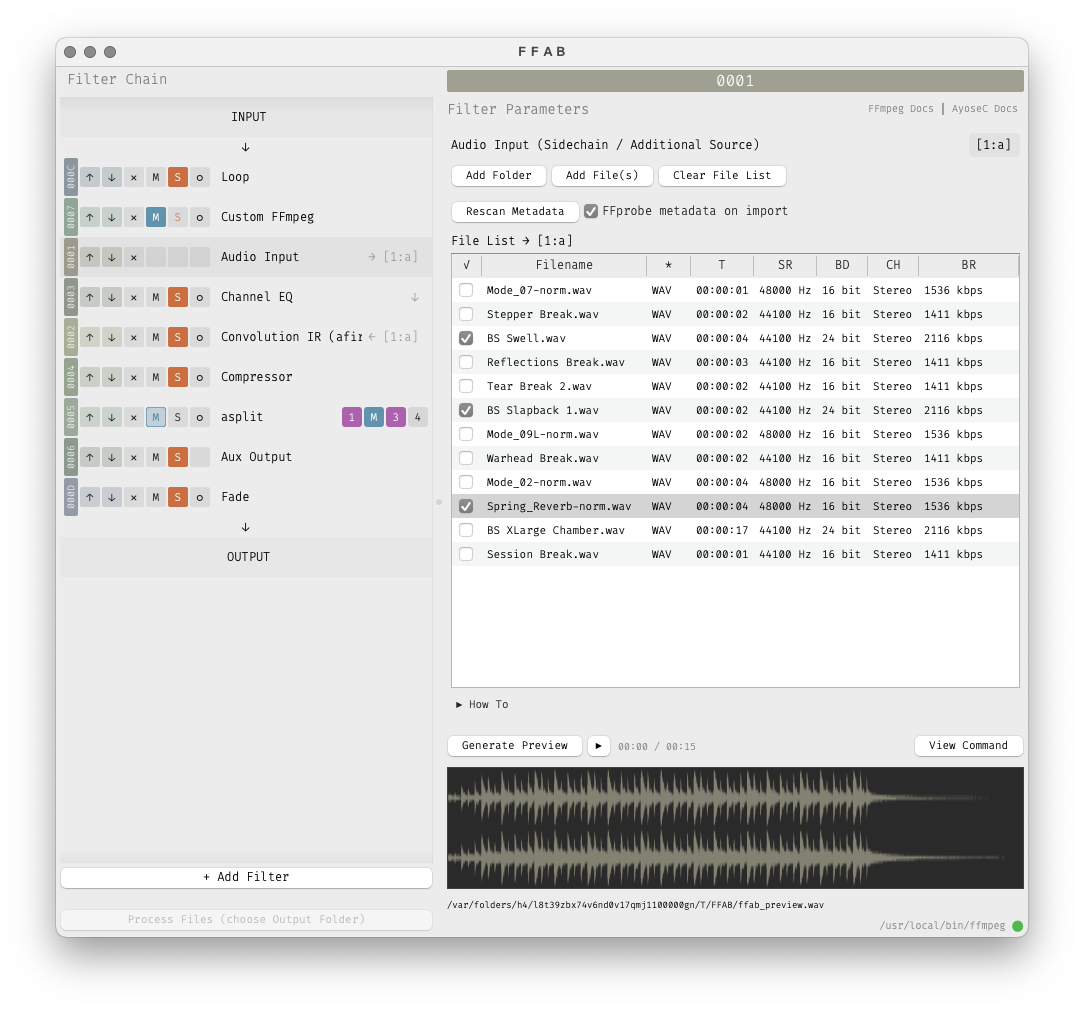Toggle FFprobe metadata on import
1084x1011 pixels.
[591, 211]
